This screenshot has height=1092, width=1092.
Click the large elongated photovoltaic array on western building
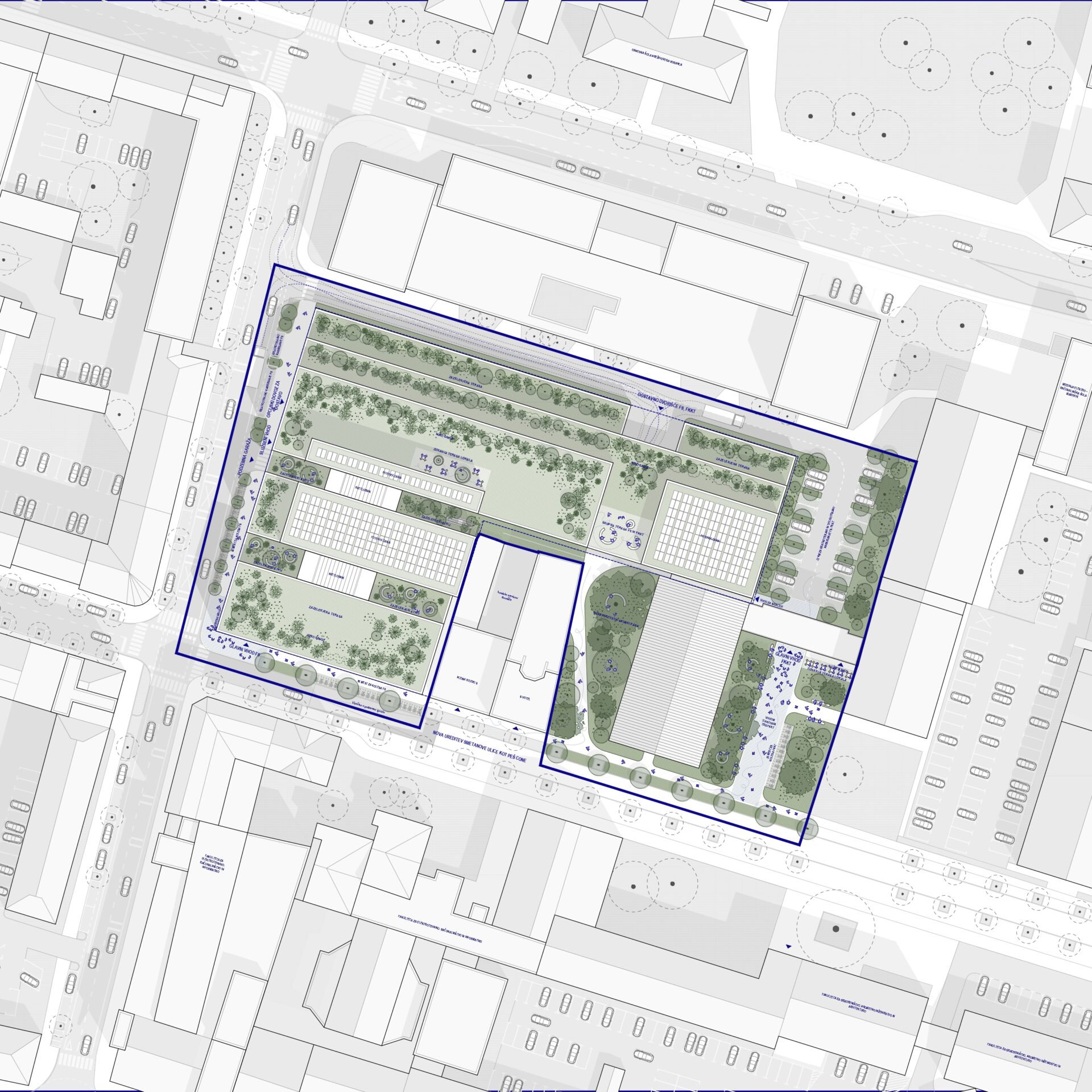coord(378,540)
